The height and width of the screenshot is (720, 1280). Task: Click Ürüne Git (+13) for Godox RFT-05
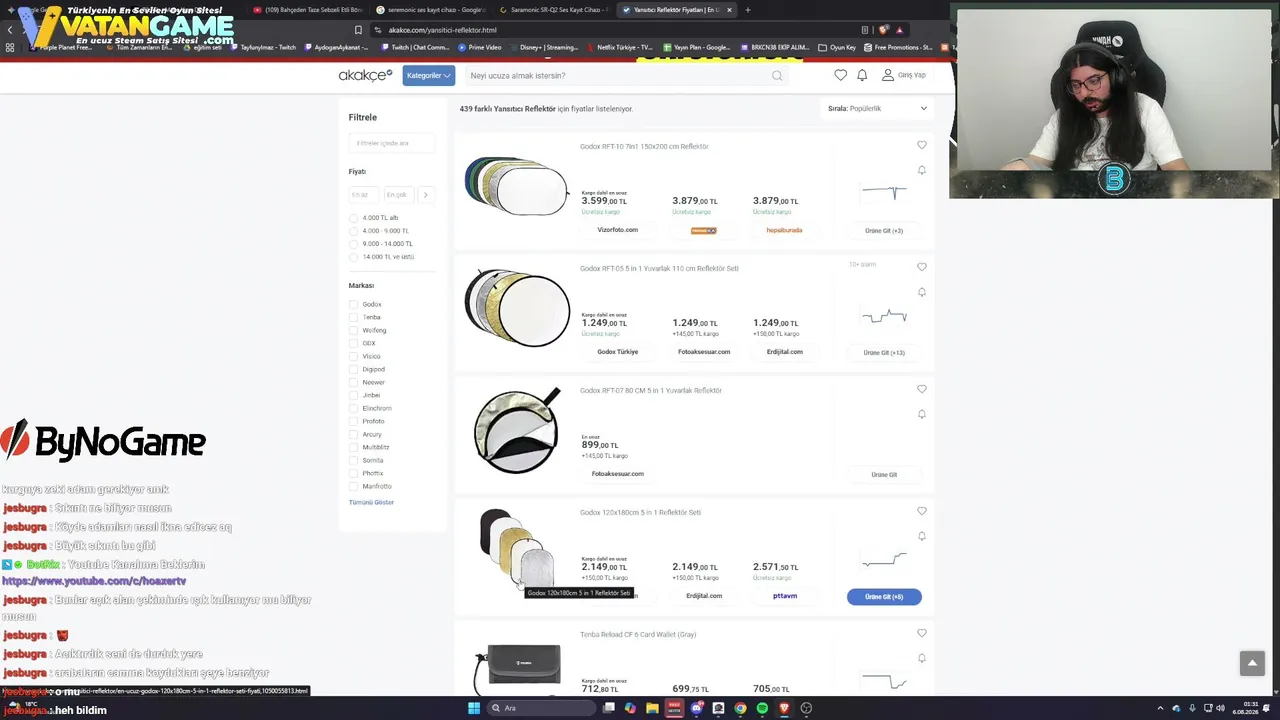[884, 353]
